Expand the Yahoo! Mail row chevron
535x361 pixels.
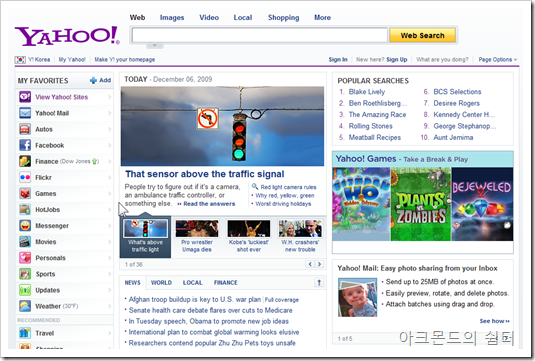110,113
